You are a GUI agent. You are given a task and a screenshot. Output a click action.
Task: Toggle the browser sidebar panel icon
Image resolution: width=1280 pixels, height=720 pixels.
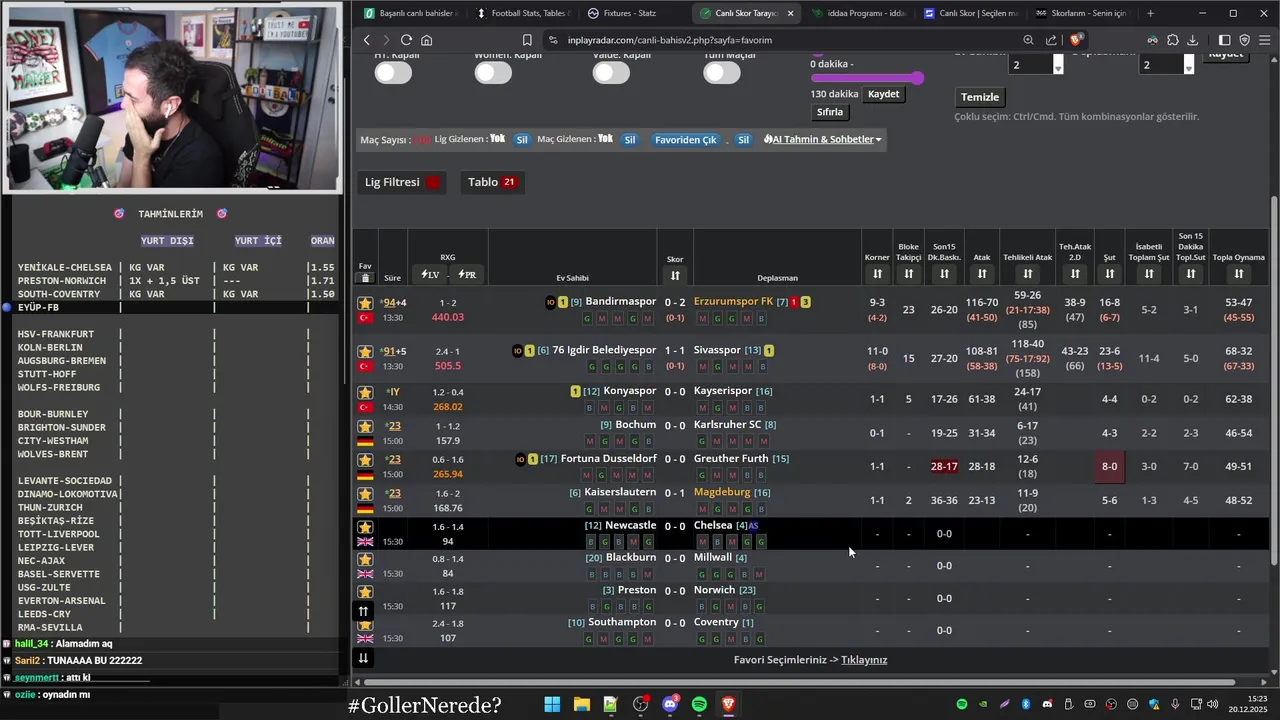[x=1224, y=40]
